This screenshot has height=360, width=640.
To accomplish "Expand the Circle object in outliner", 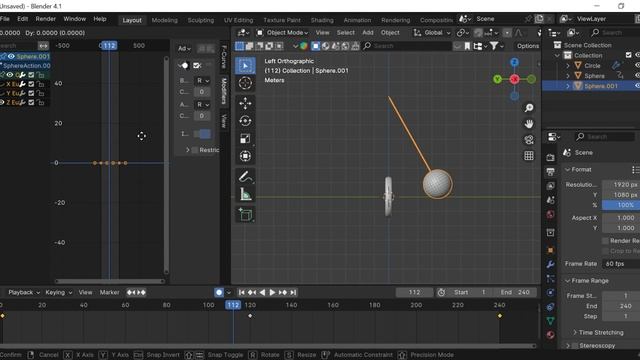I will coord(567,65).
